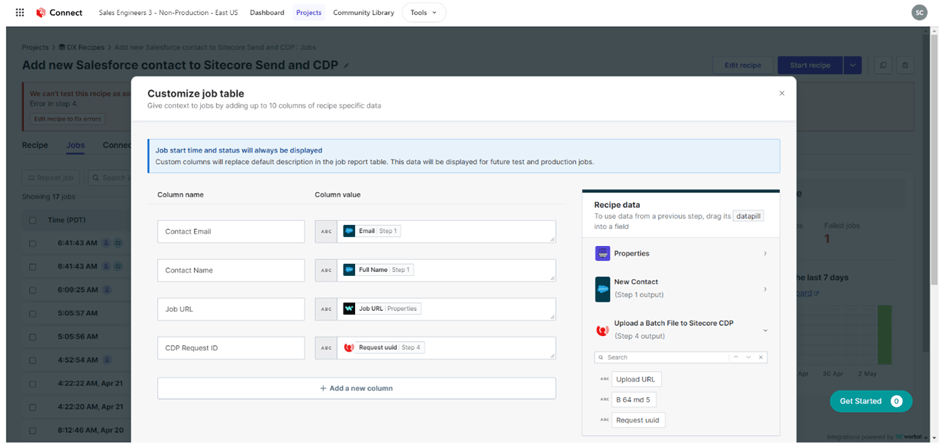Screen dimensions: 944x447
Task: Click ABC type icon beside Request uuid value
Action: click(326, 348)
